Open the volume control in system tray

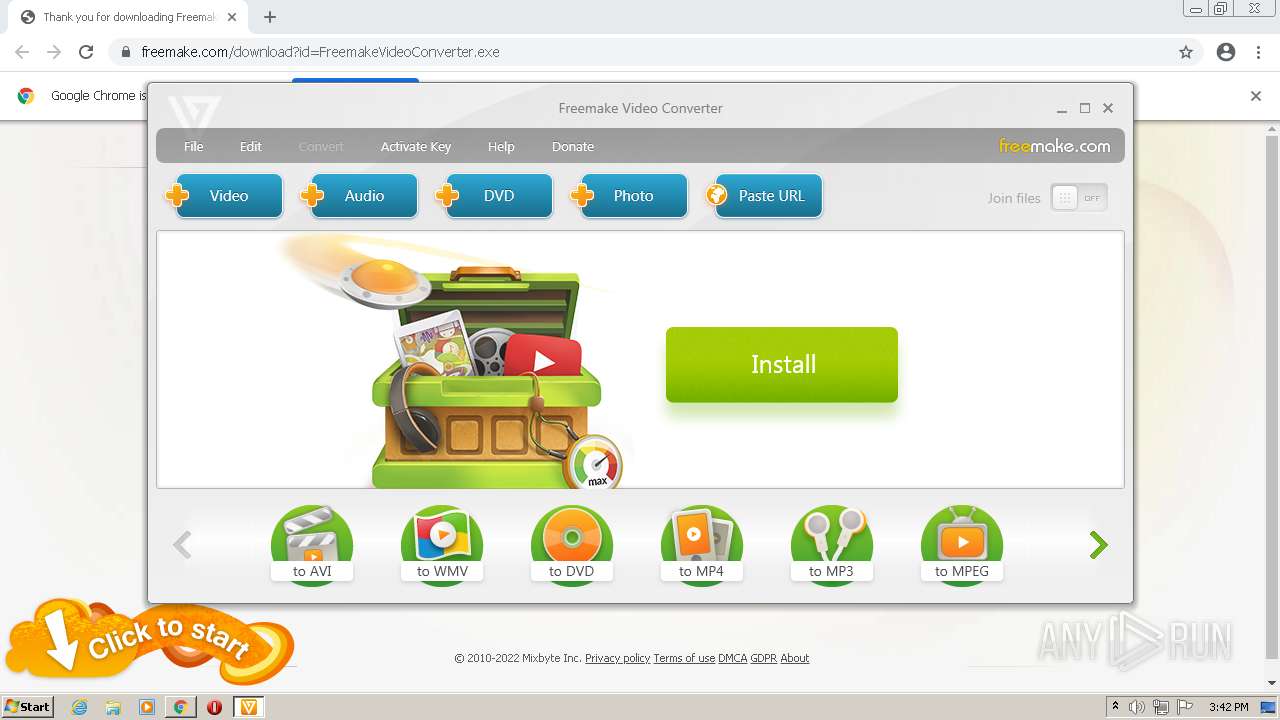point(1137,707)
